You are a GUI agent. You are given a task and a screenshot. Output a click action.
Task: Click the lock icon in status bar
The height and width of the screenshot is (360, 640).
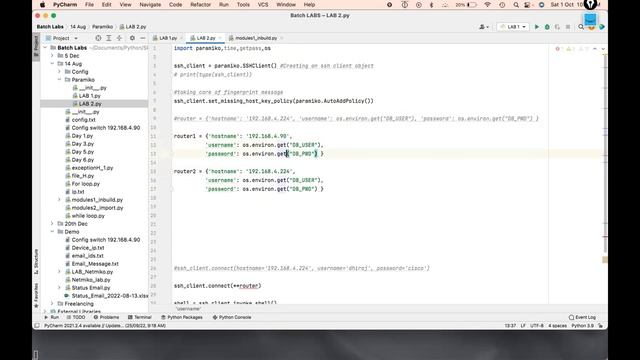[x=600, y=326]
